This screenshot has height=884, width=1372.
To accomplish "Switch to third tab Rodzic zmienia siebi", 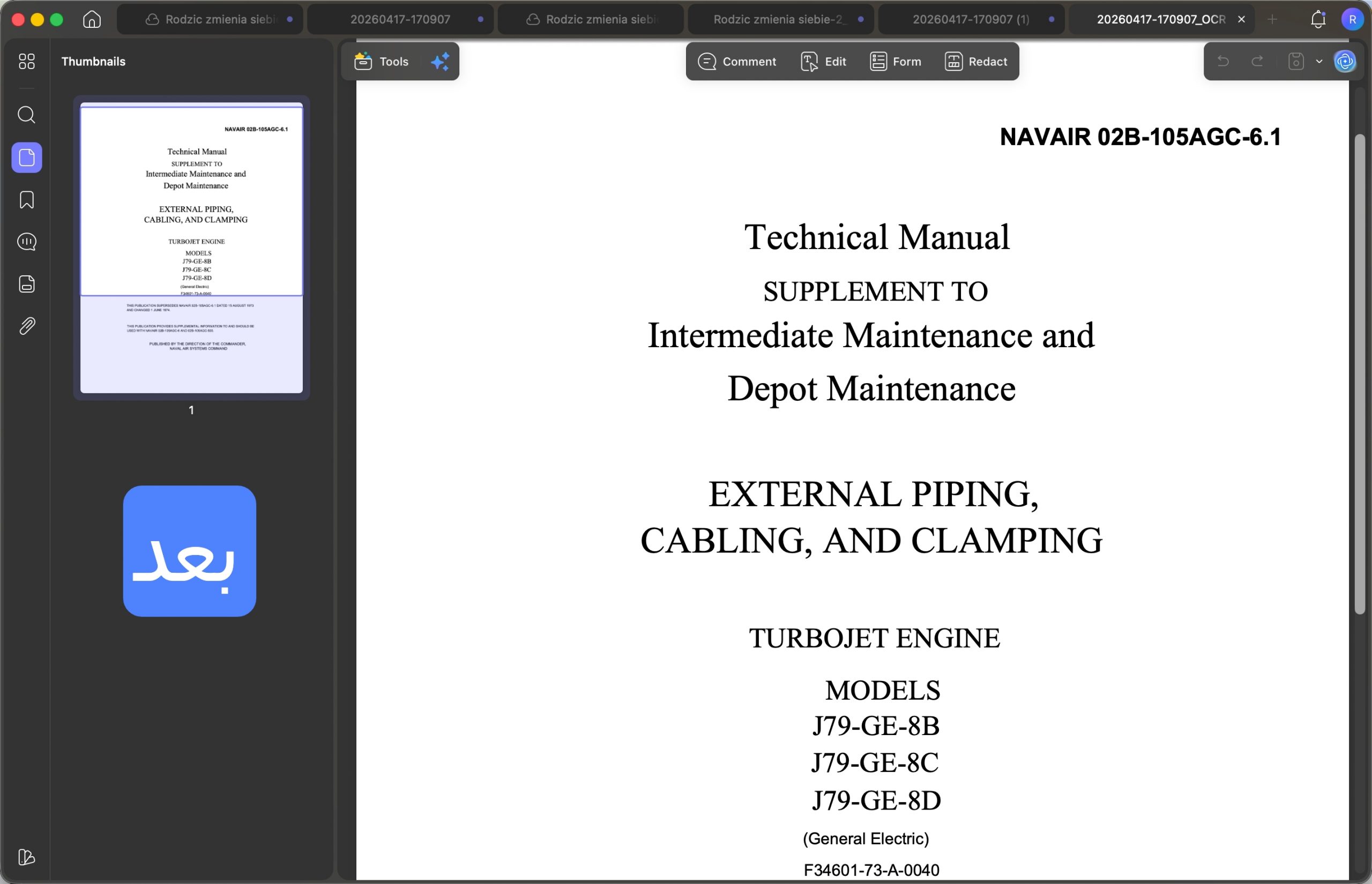I will click(591, 19).
